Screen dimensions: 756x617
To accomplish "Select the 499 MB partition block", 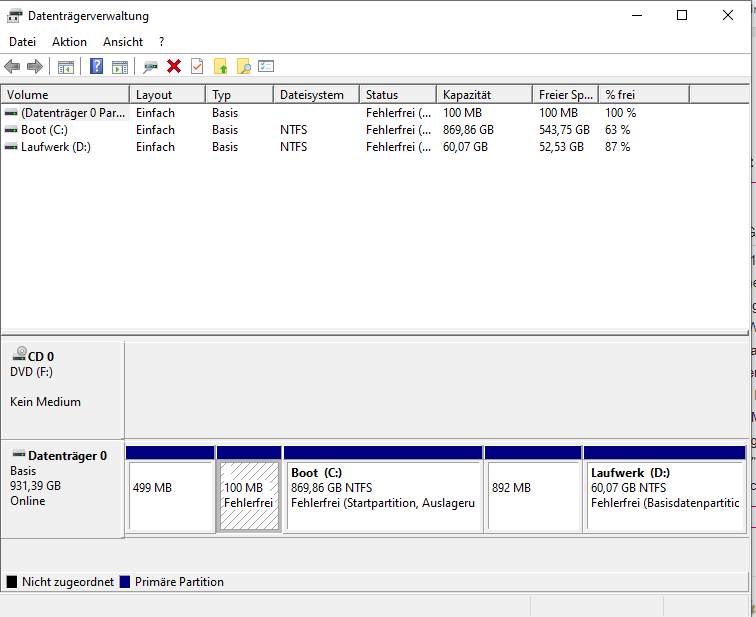I will 170,489.
